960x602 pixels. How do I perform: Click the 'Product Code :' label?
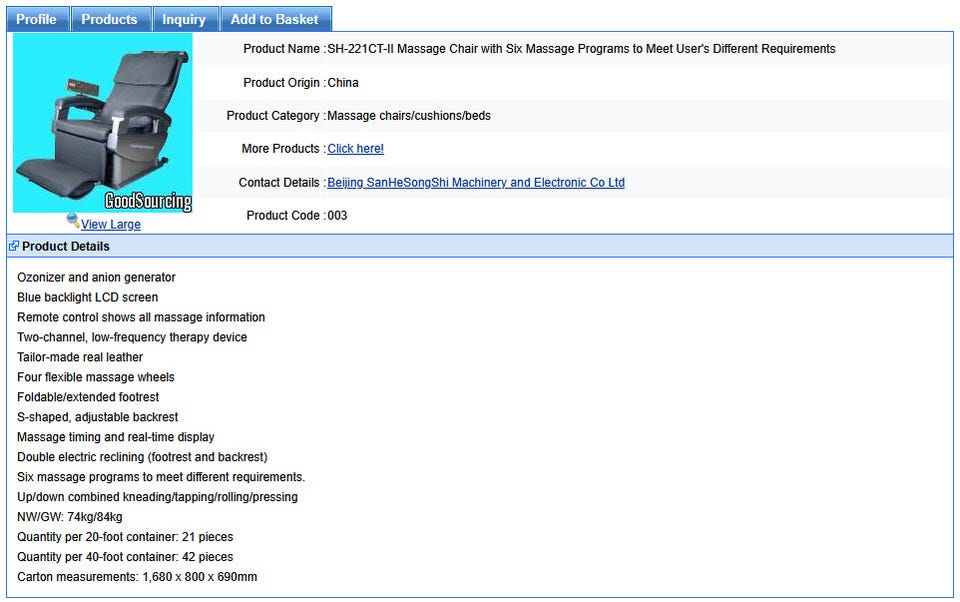coord(286,216)
